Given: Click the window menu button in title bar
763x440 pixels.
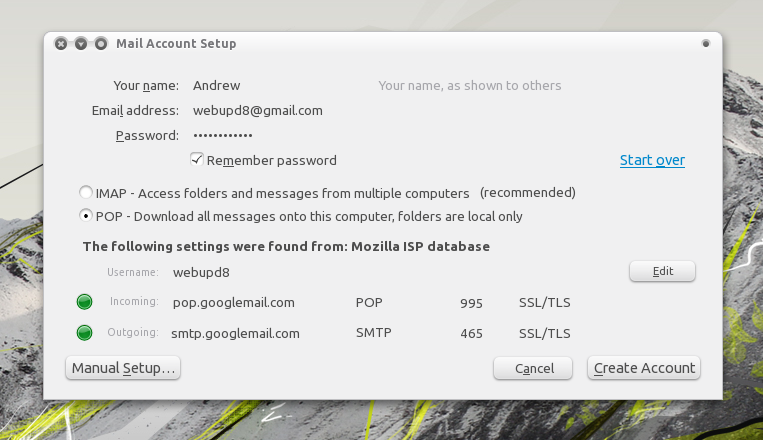Looking at the screenshot, I should pos(81,44).
